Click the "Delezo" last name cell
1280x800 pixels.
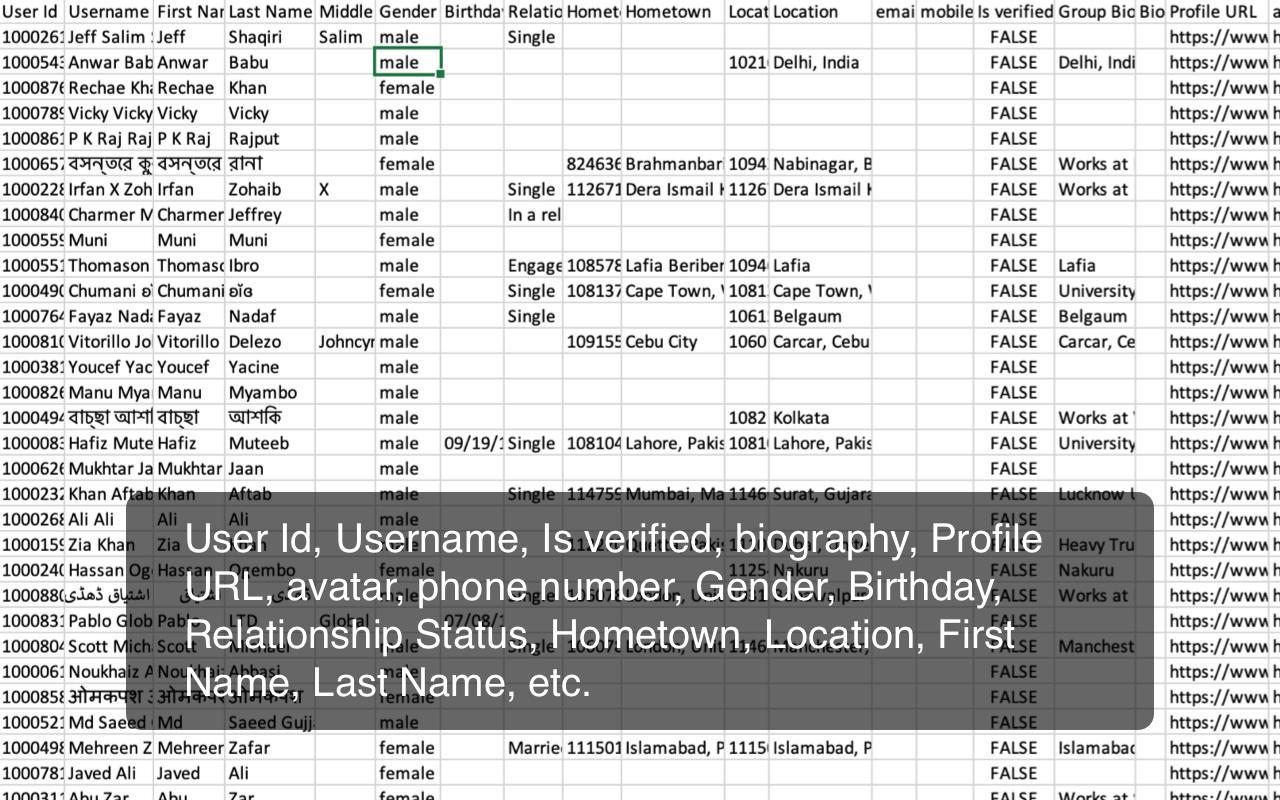point(270,342)
